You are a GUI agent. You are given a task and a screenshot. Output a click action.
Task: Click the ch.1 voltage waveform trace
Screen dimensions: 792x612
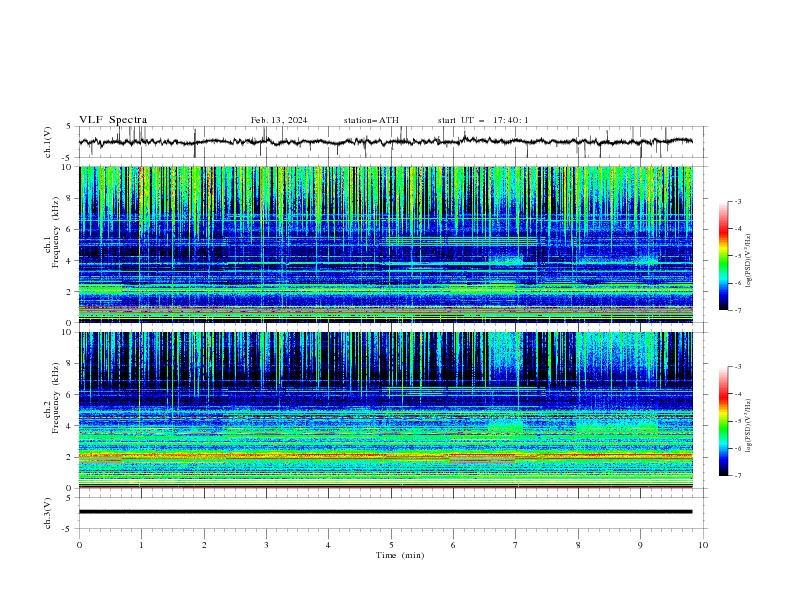pos(385,142)
